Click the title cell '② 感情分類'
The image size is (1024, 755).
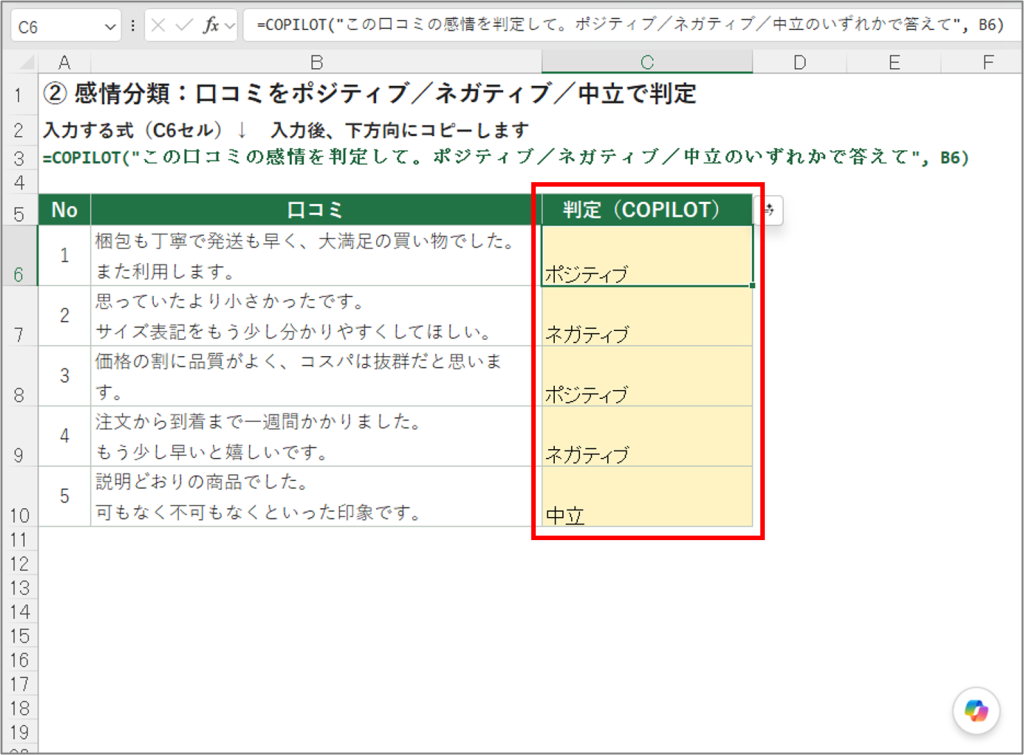pos(370,94)
